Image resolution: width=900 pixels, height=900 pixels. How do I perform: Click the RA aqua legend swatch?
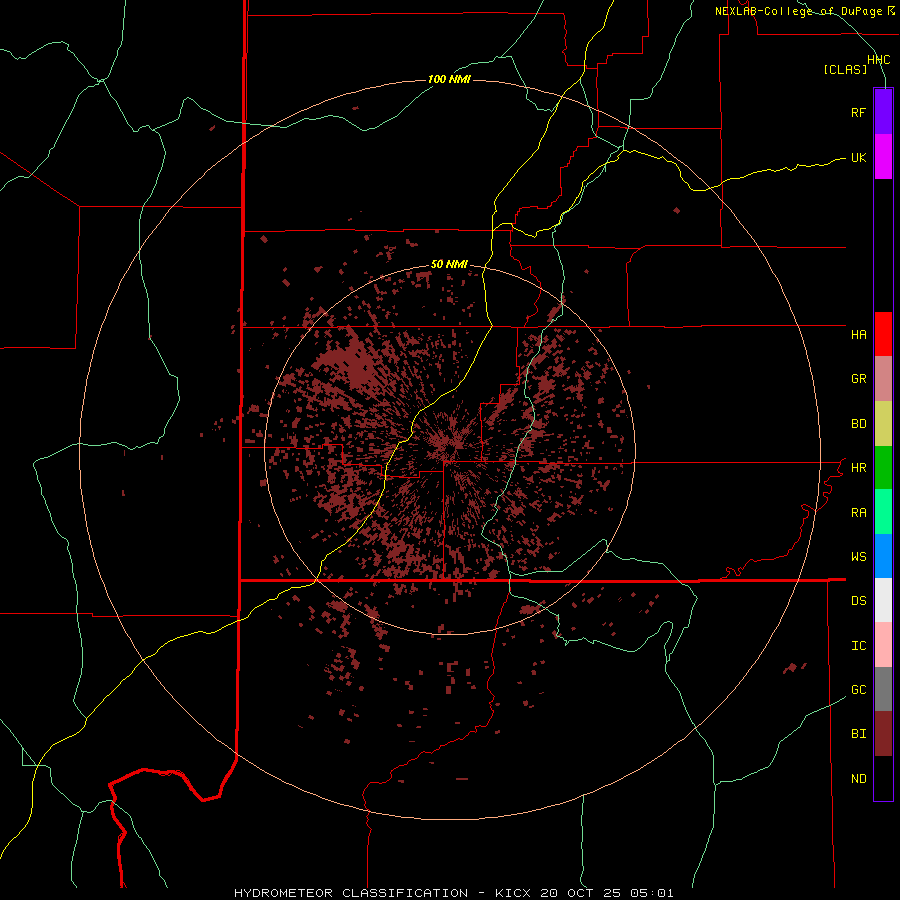tap(883, 512)
